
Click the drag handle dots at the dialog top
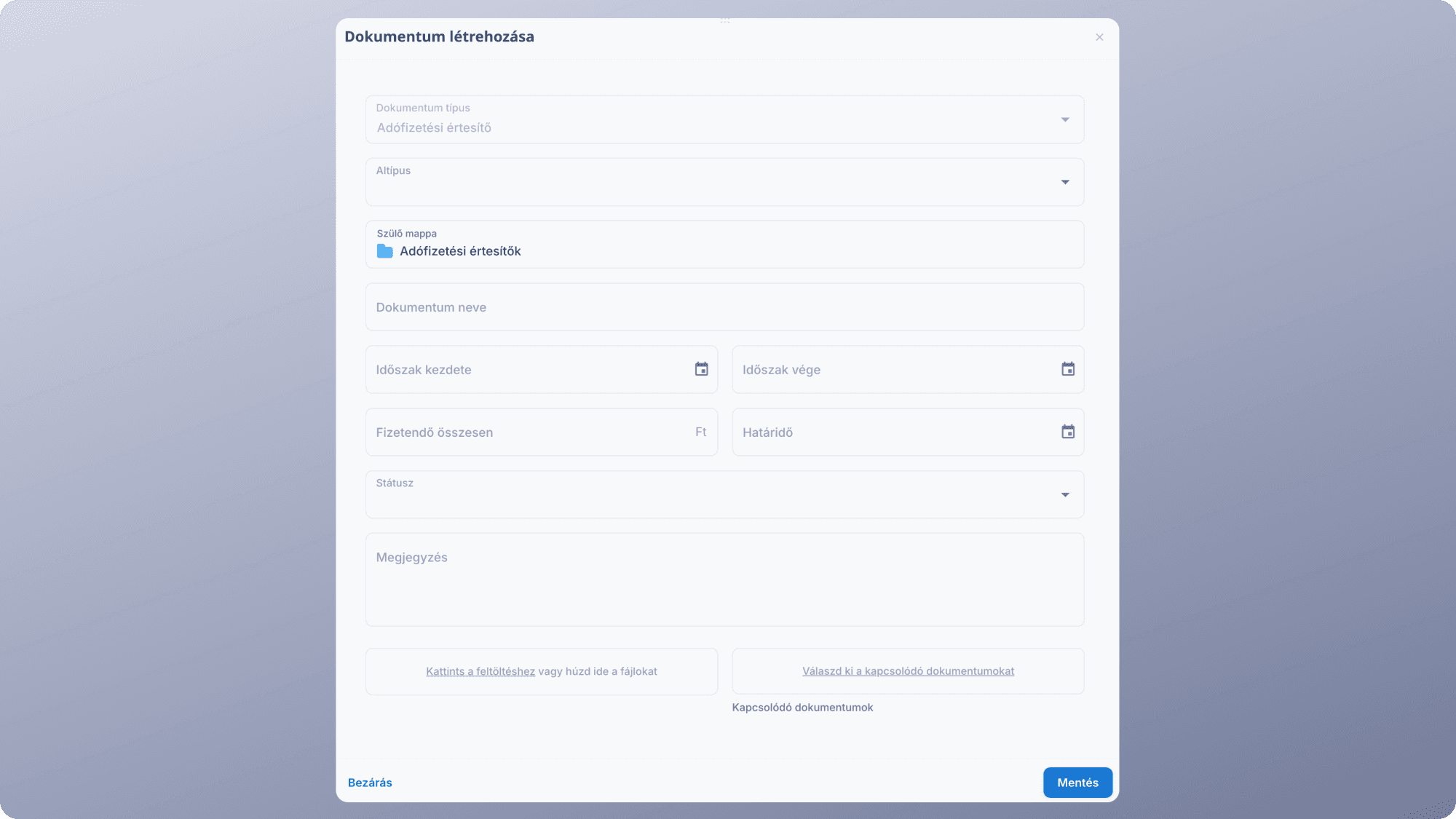click(725, 21)
